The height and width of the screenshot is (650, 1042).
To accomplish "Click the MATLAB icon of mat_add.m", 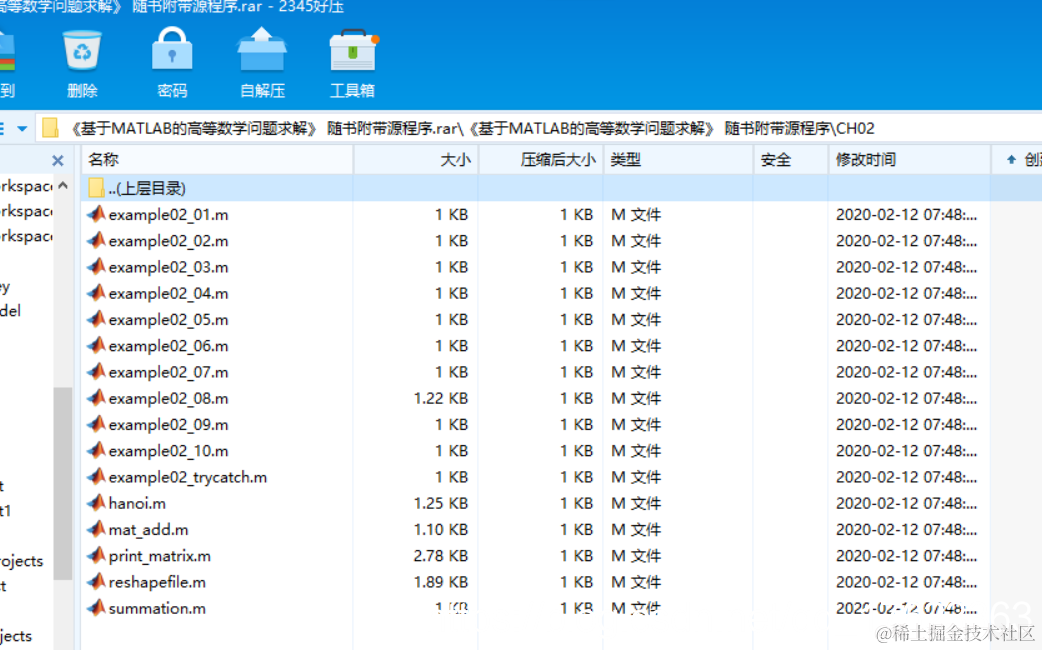I will 96,529.
